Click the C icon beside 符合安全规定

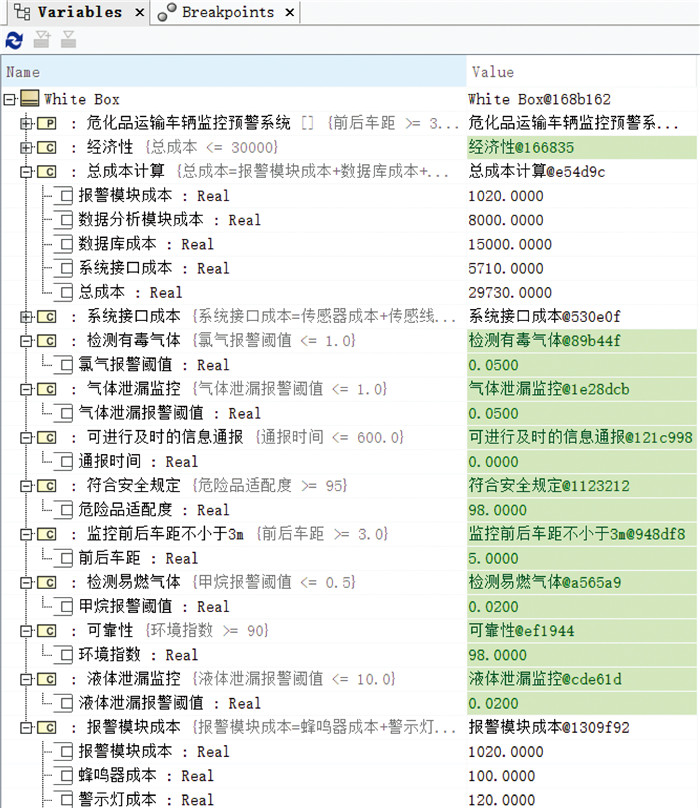47,486
